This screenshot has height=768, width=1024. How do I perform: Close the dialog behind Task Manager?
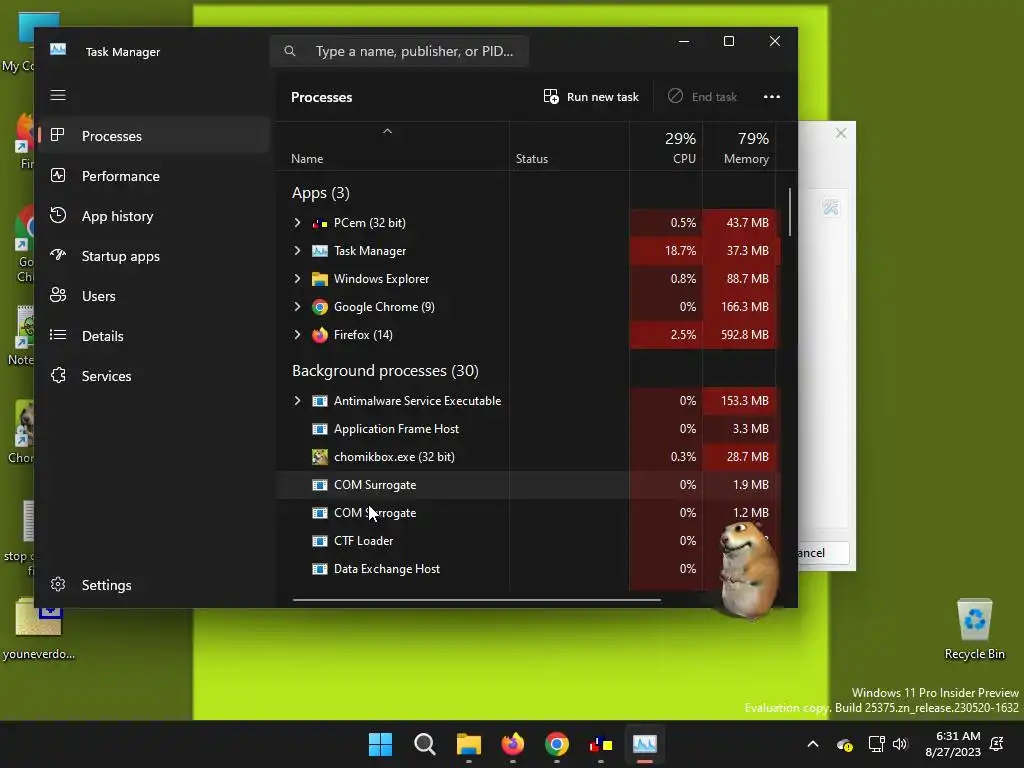pos(841,133)
